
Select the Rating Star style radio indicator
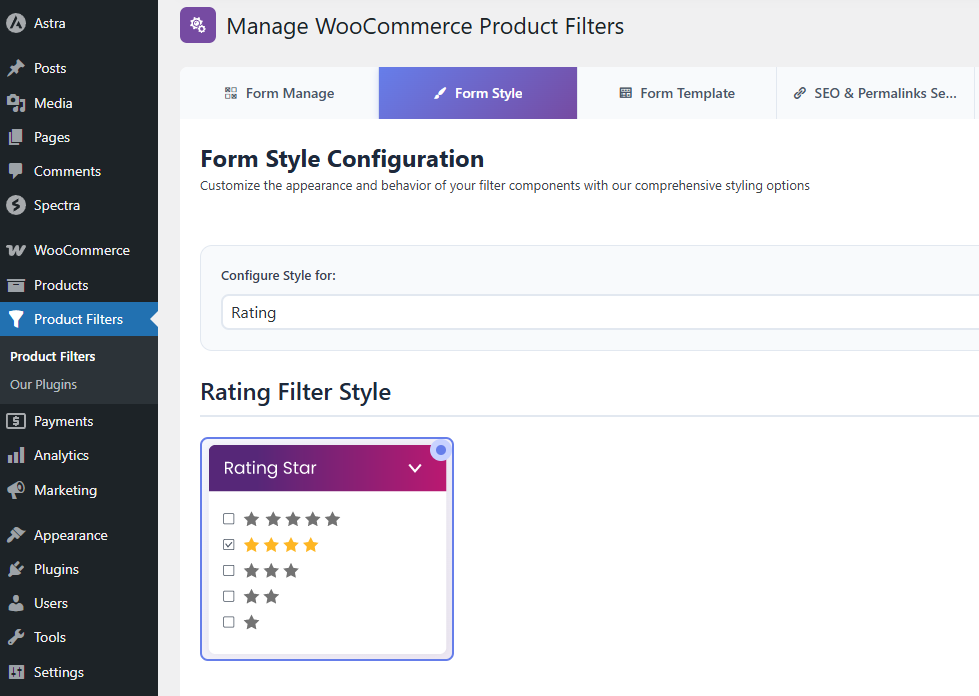[x=441, y=450]
